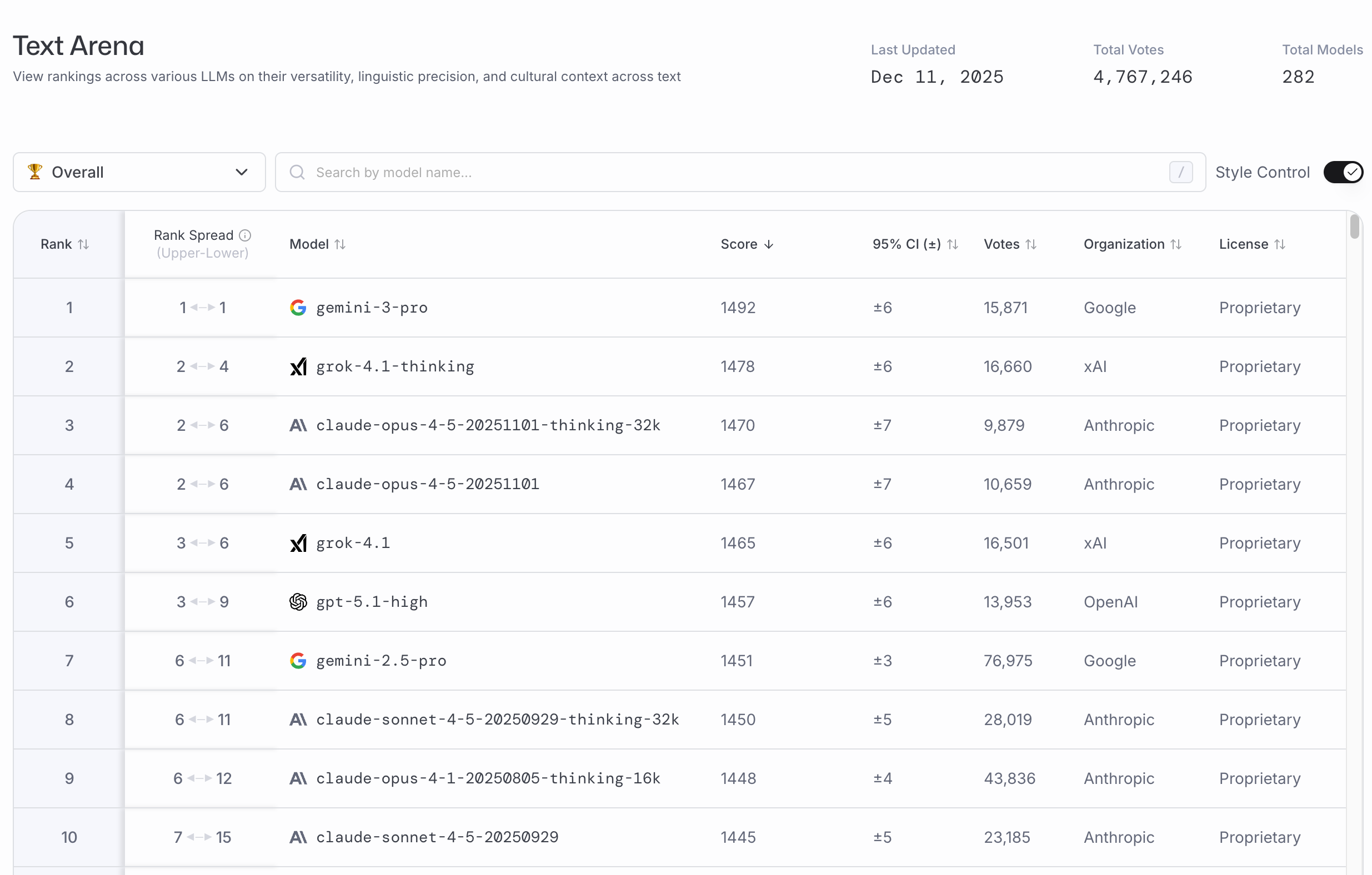The image size is (1372, 875).
Task: Click the table's vertical scrollbar thumb
Action: tap(1355, 227)
